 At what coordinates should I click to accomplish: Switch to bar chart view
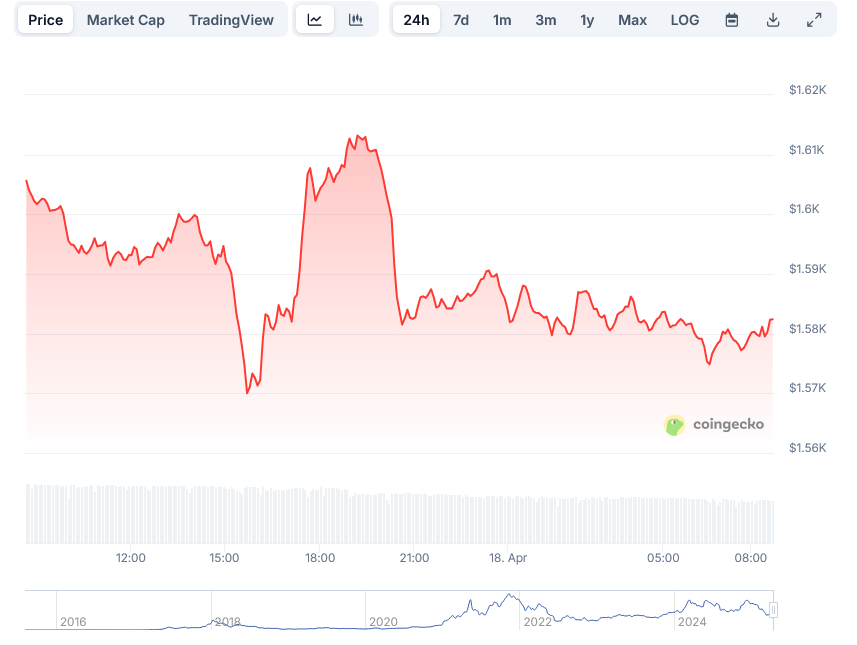[x=355, y=19]
